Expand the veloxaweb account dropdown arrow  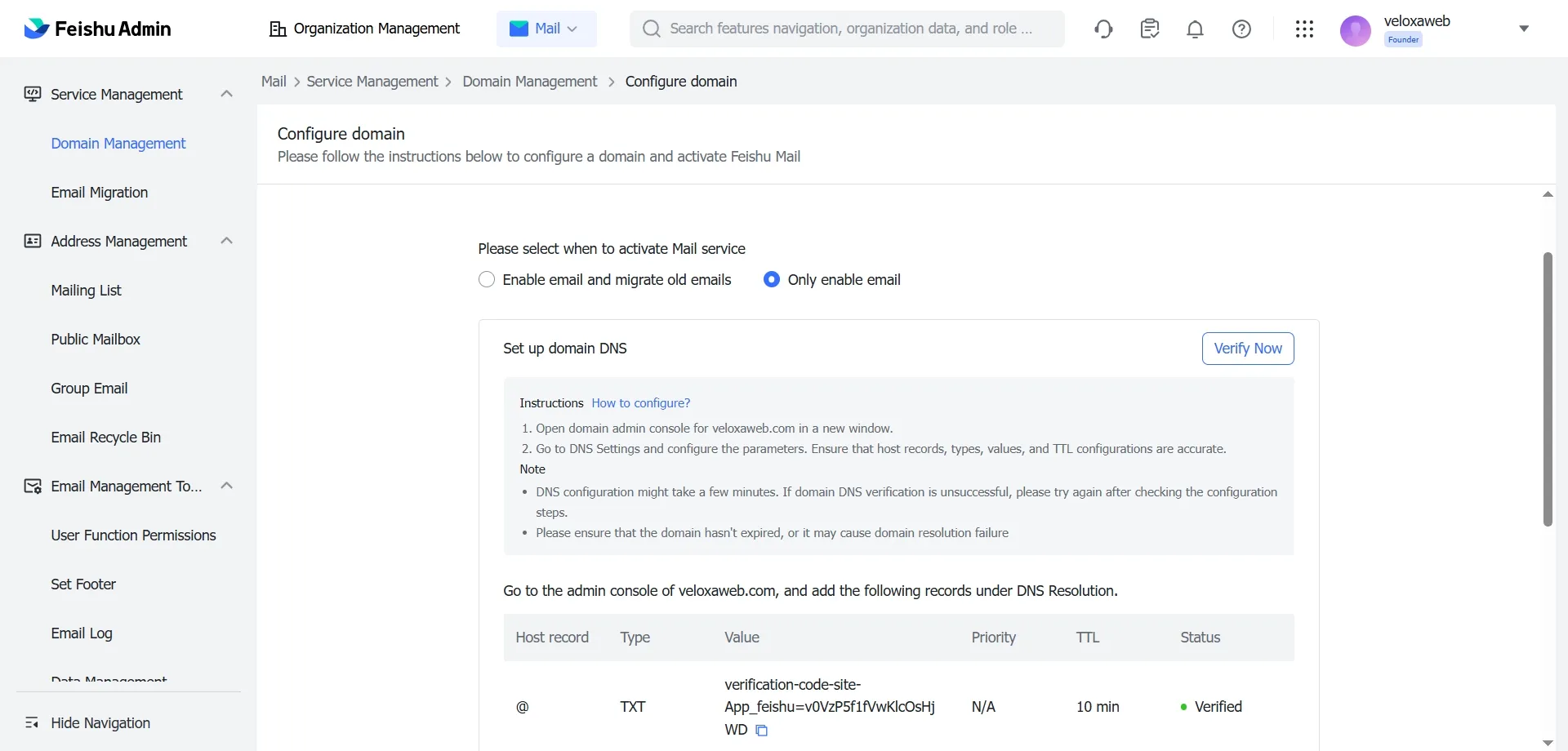click(x=1523, y=29)
